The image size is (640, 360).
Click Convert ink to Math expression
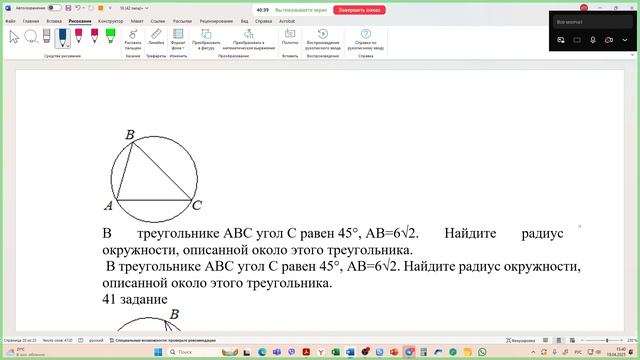(249, 40)
